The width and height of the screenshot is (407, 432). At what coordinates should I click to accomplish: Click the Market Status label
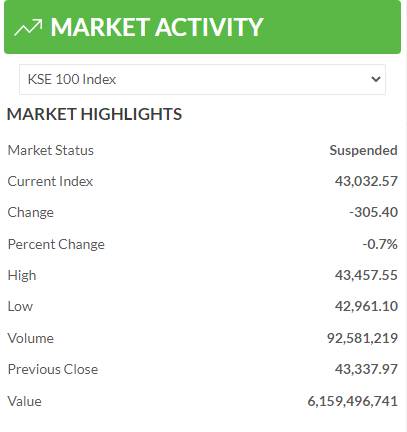51,150
